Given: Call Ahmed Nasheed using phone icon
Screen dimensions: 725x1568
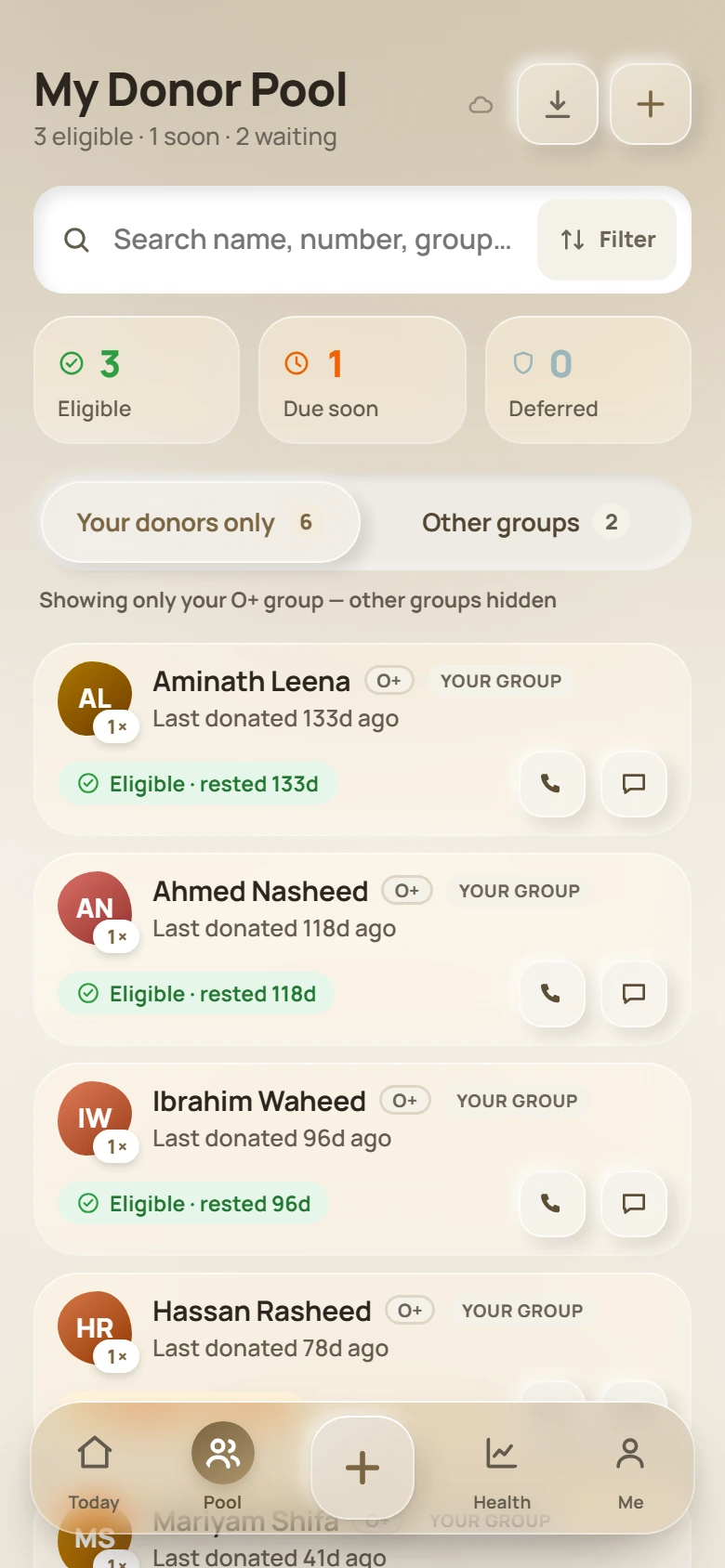Looking at the screenshot, I should pyautogui.click(x=551, y=994).
